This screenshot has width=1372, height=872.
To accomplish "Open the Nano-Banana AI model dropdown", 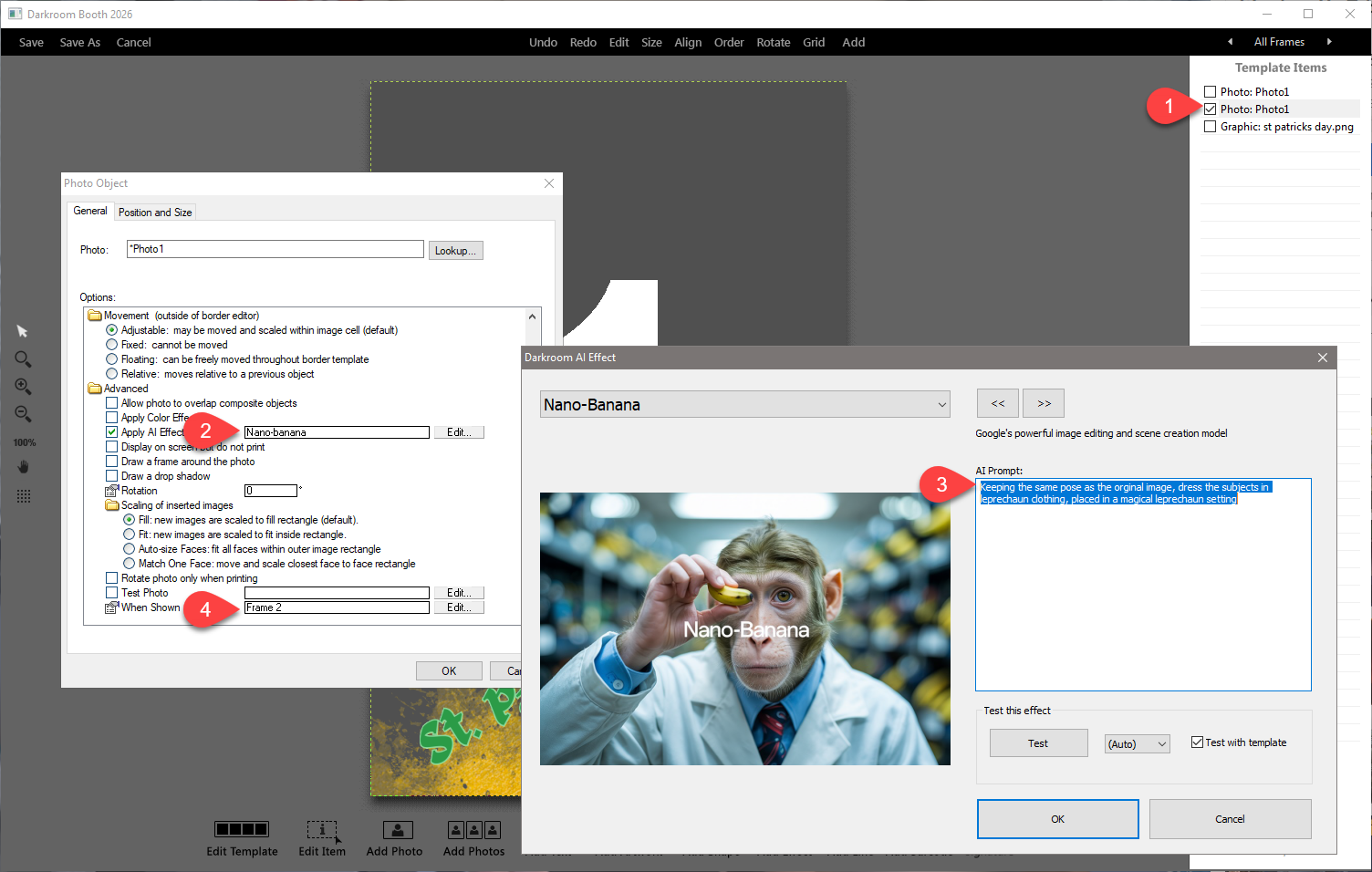I will click(x=744, y=404).
